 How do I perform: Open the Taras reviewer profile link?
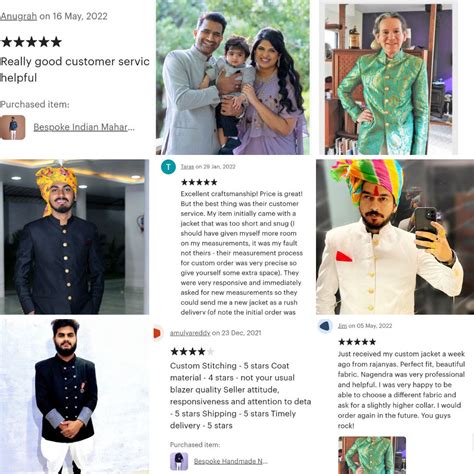(x=187, y=167)
